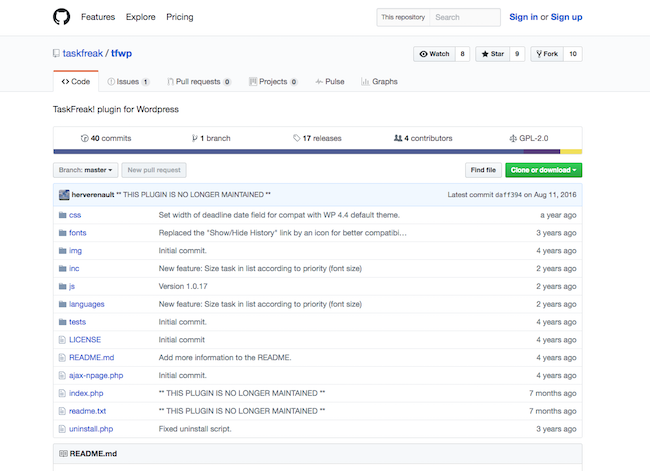Image resolution: width=650 pixels, height=471 pixels.
Task: Click the Star button
Action: point(492,54)
